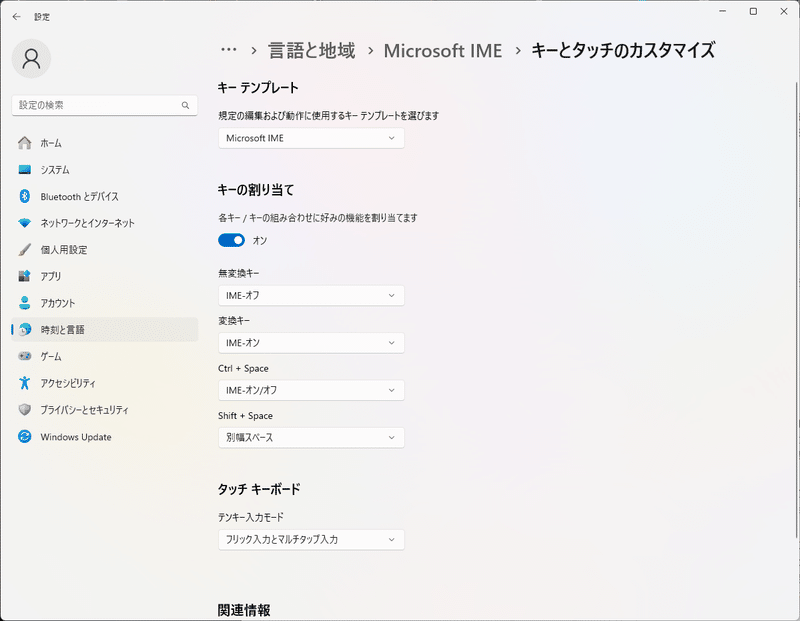Click the システム monitor icon
The width and height of the screenshot is (800, 621).
pyautogui.click(x=24, y=169)
